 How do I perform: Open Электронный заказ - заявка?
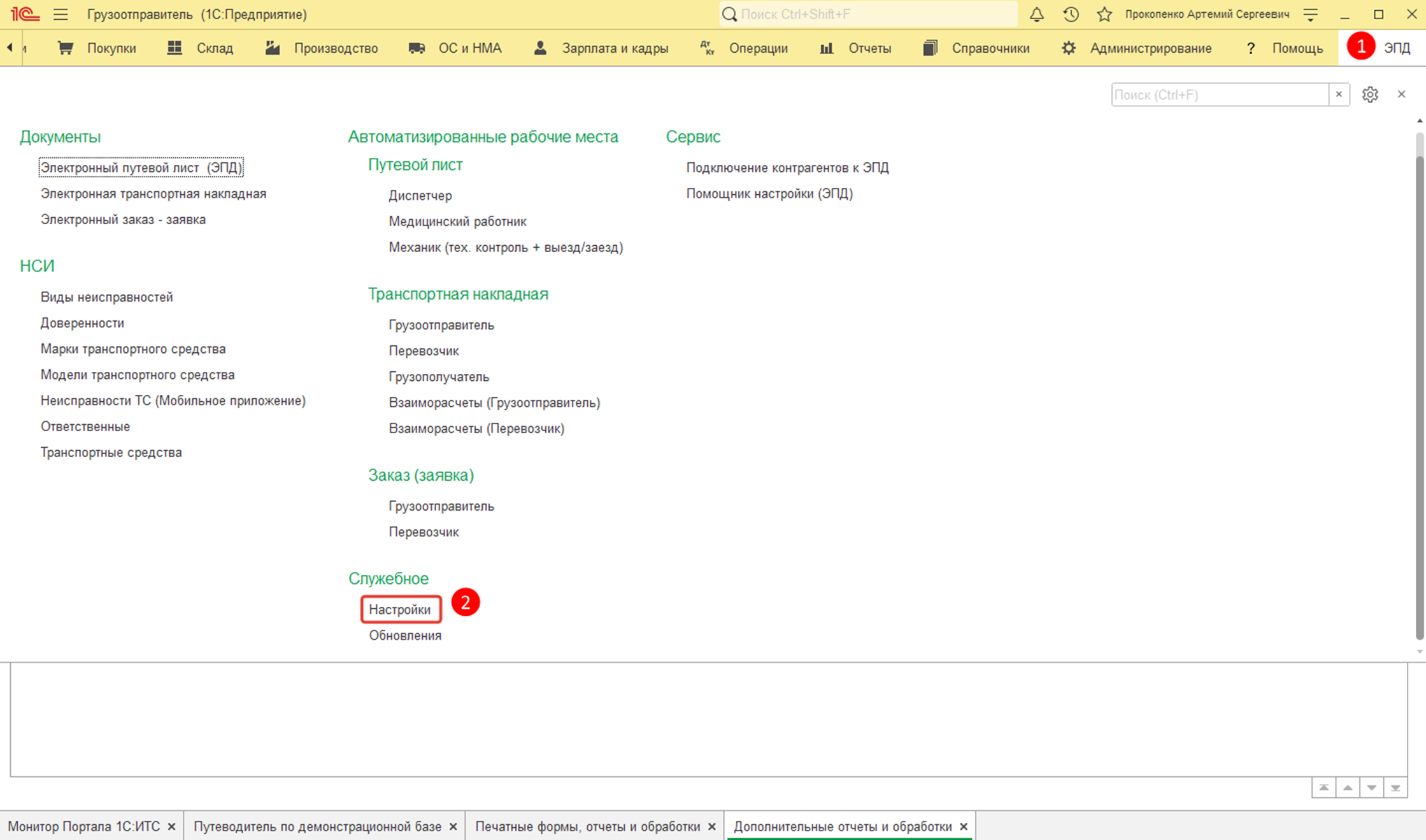click(x=123, y=219)
